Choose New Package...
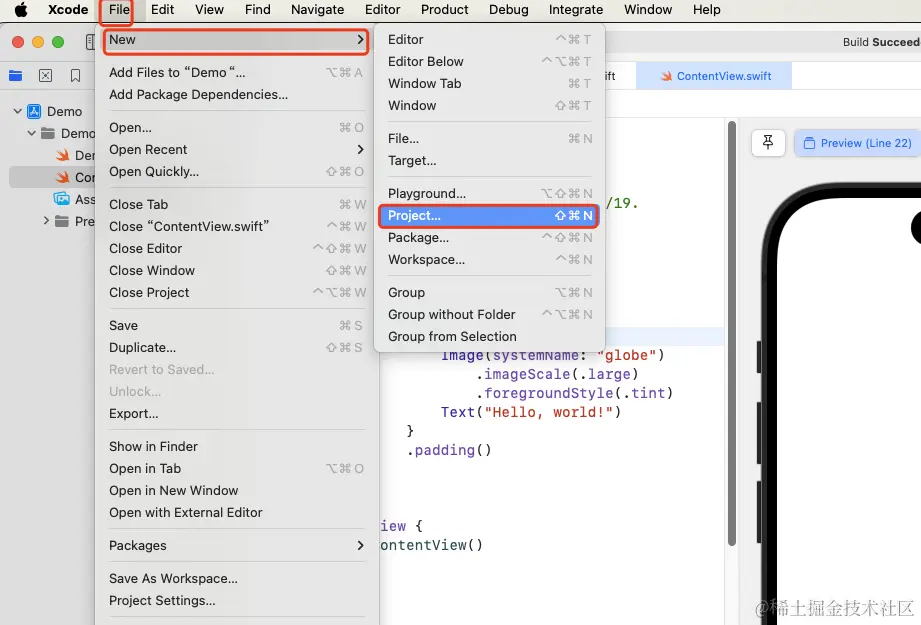921x625 pixels. 489,237
